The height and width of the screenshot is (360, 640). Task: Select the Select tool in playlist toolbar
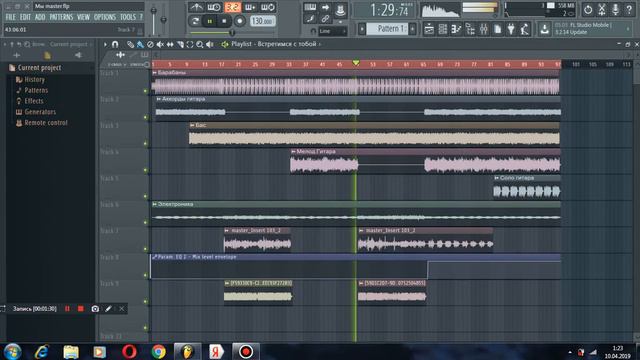pos(190,44)
